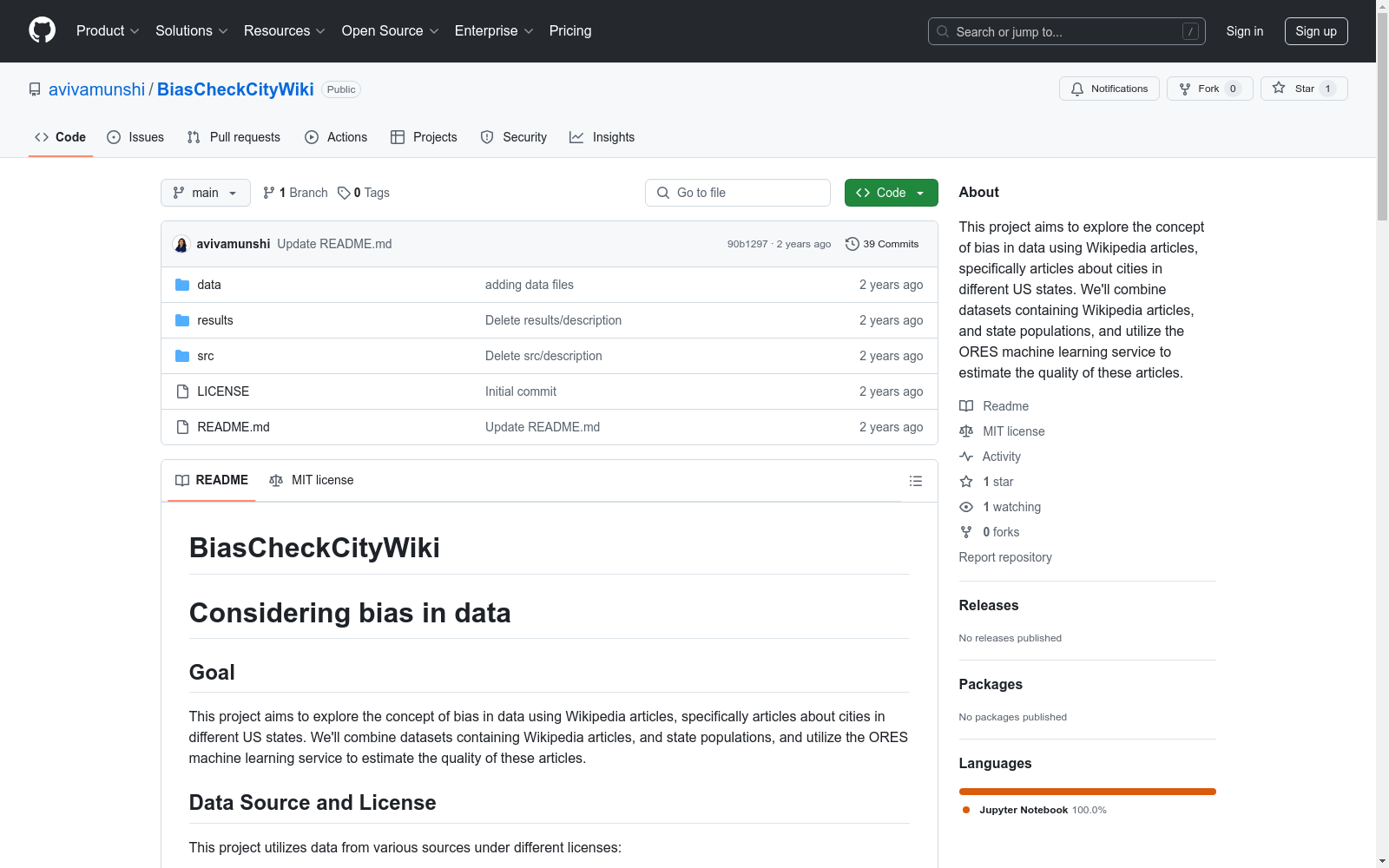Click the avivamunshi avatar in commit row
Screen dimensions: 1389x868
point(181,244)
